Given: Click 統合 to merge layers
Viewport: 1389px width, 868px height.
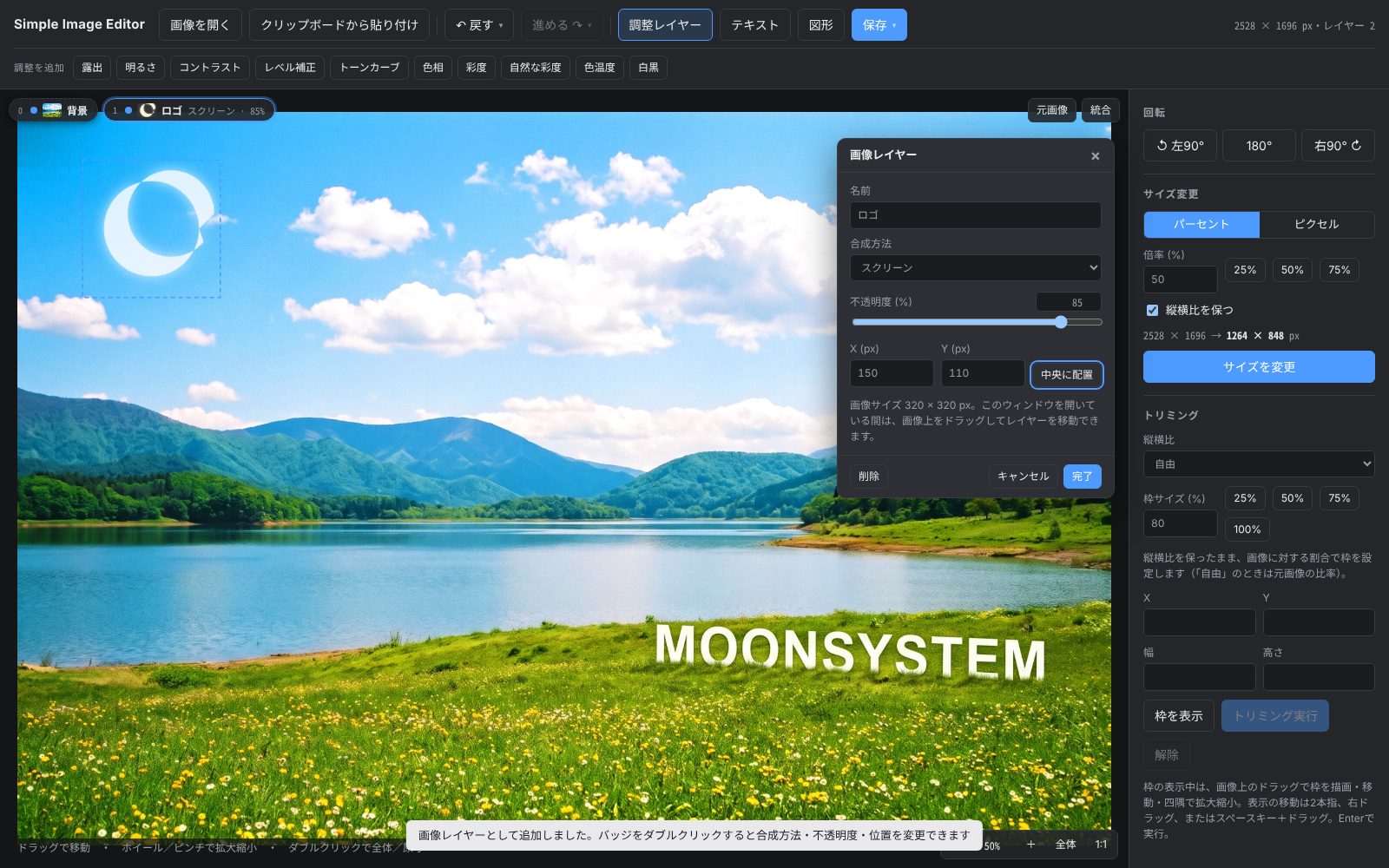Looking at the screenshot, I should pos(1101,110).
